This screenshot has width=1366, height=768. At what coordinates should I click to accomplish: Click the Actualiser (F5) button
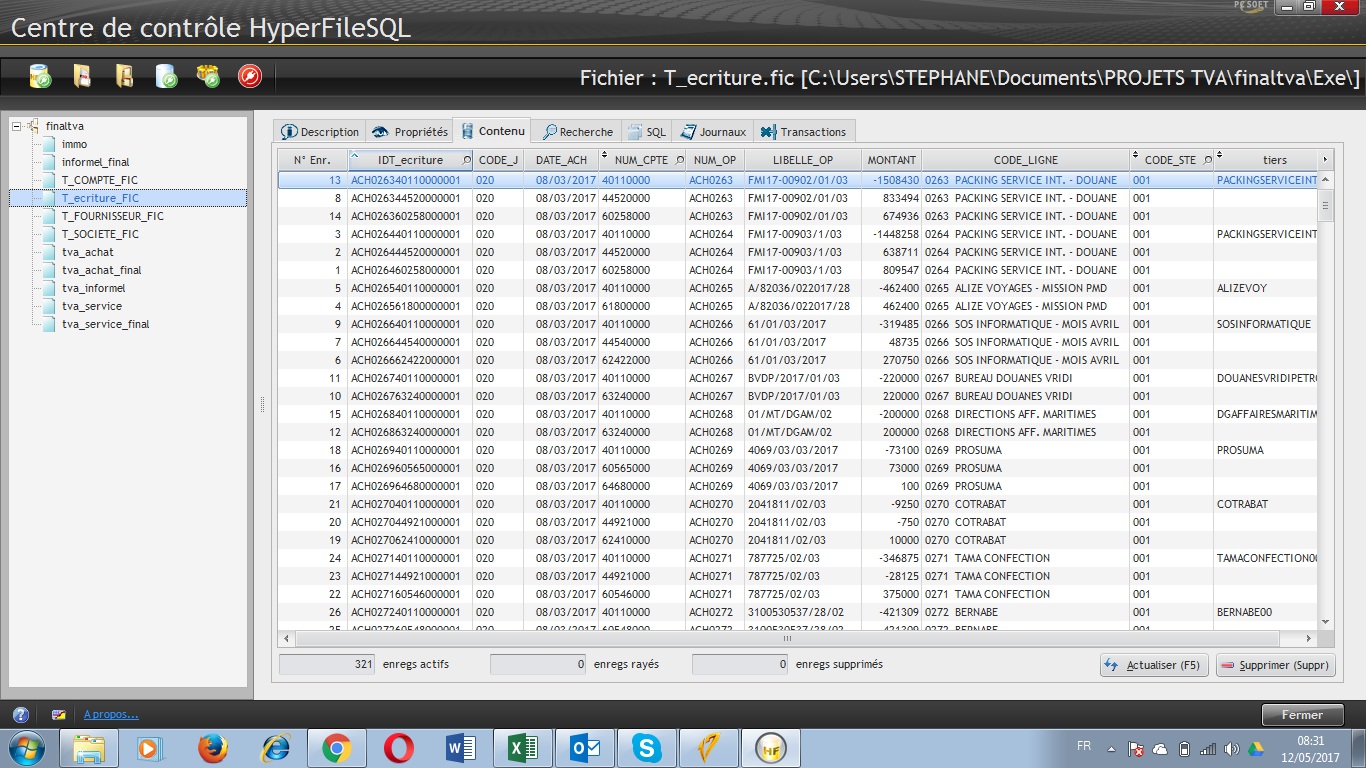[x=1154, y=665]
